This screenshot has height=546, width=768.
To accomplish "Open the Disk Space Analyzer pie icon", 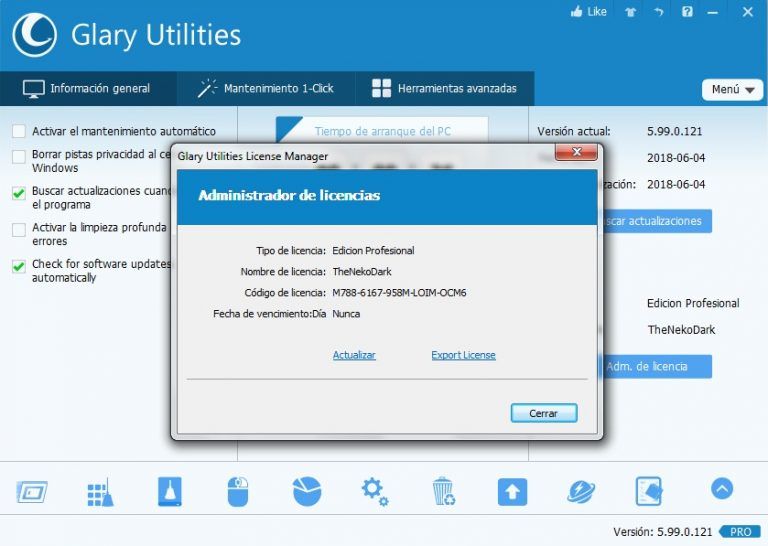I will coord(307,491).
